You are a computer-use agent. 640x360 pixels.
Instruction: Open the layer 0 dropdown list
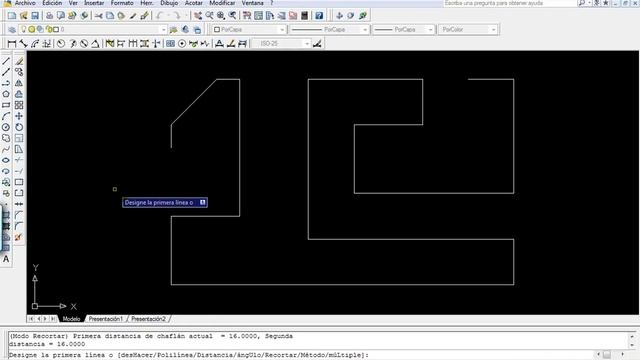tap(163, 30)
